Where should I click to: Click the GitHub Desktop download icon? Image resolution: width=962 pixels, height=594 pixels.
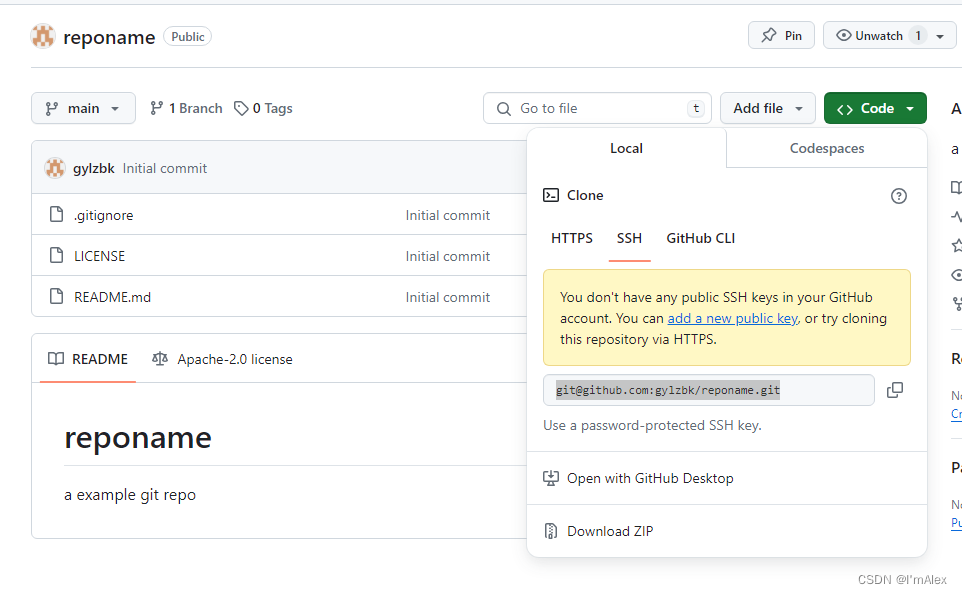click(551, 479)
